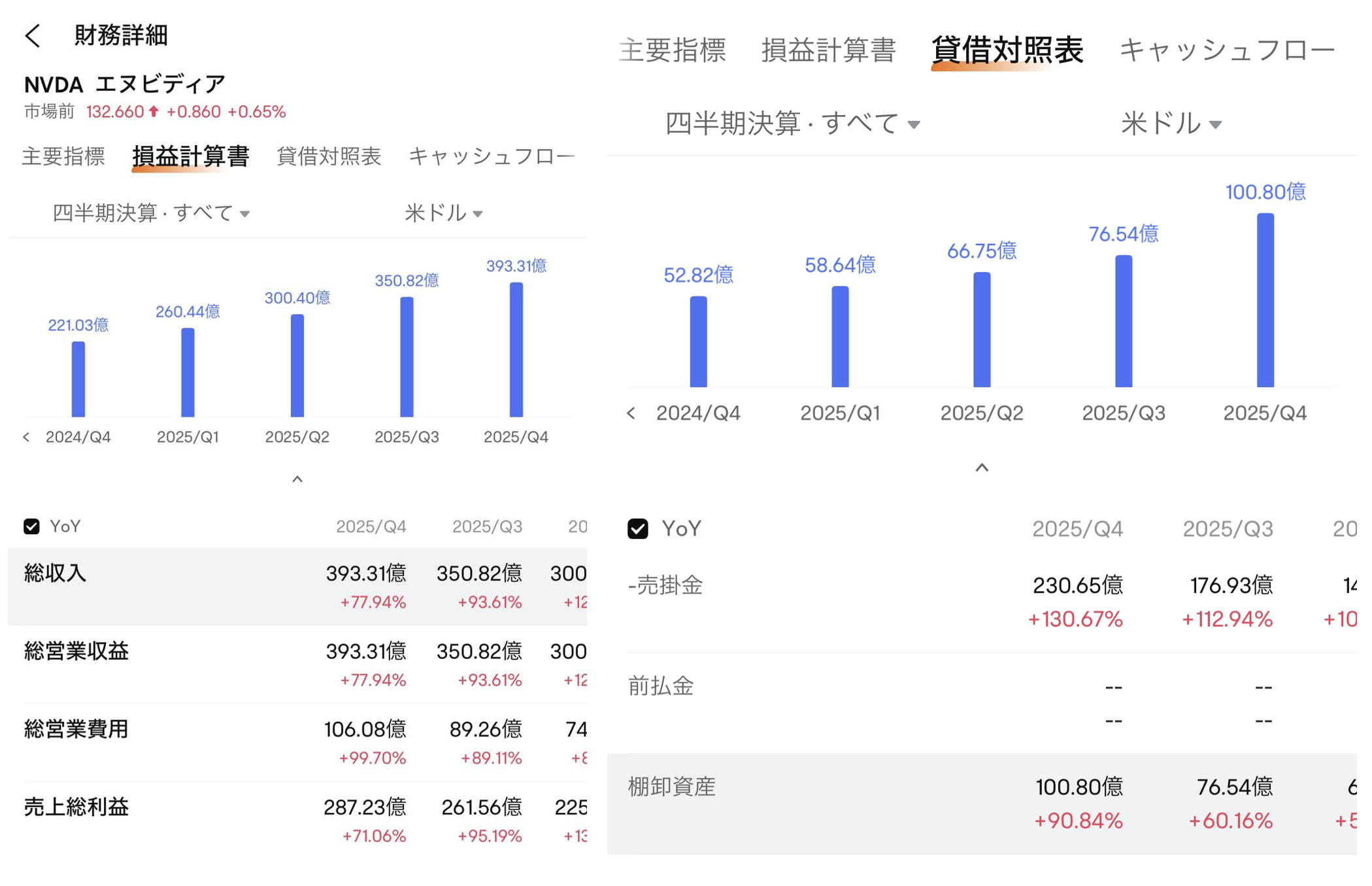Image resolution: width=1372 pixels, height=886 pixels.
Task: Open キャッシュフロー tab in left panel
Action: (492, 157)
